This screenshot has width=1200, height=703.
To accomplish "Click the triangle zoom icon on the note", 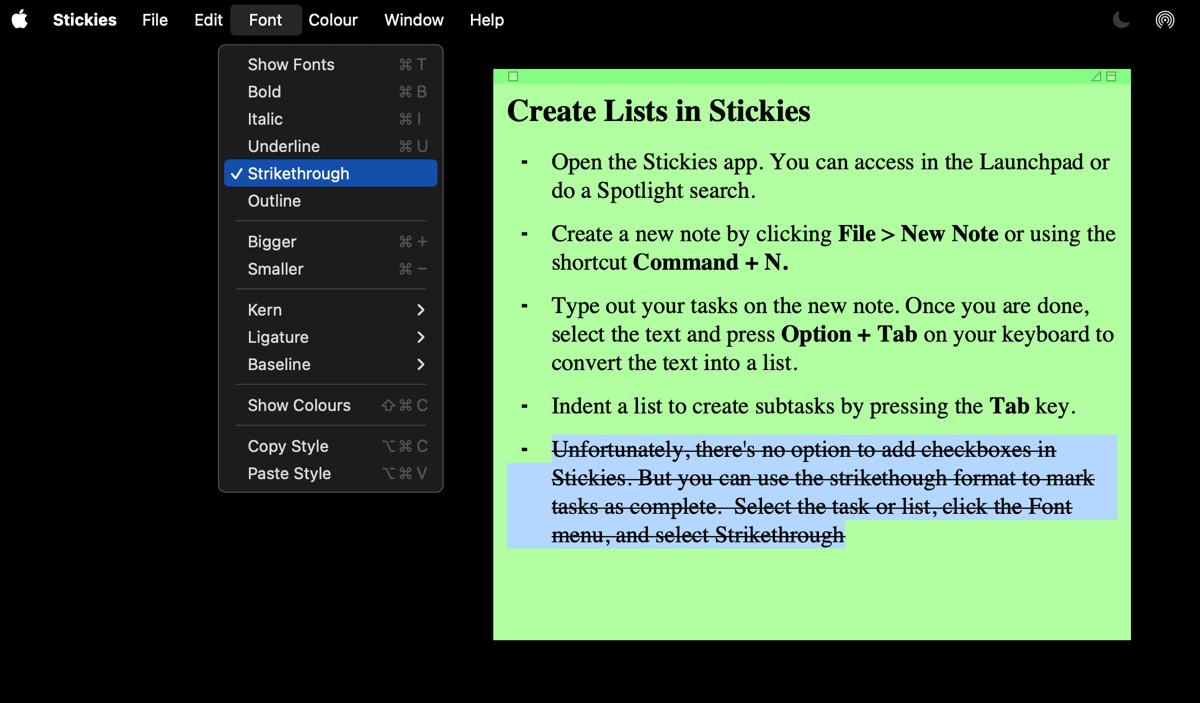I will [x=1096, y=76].
